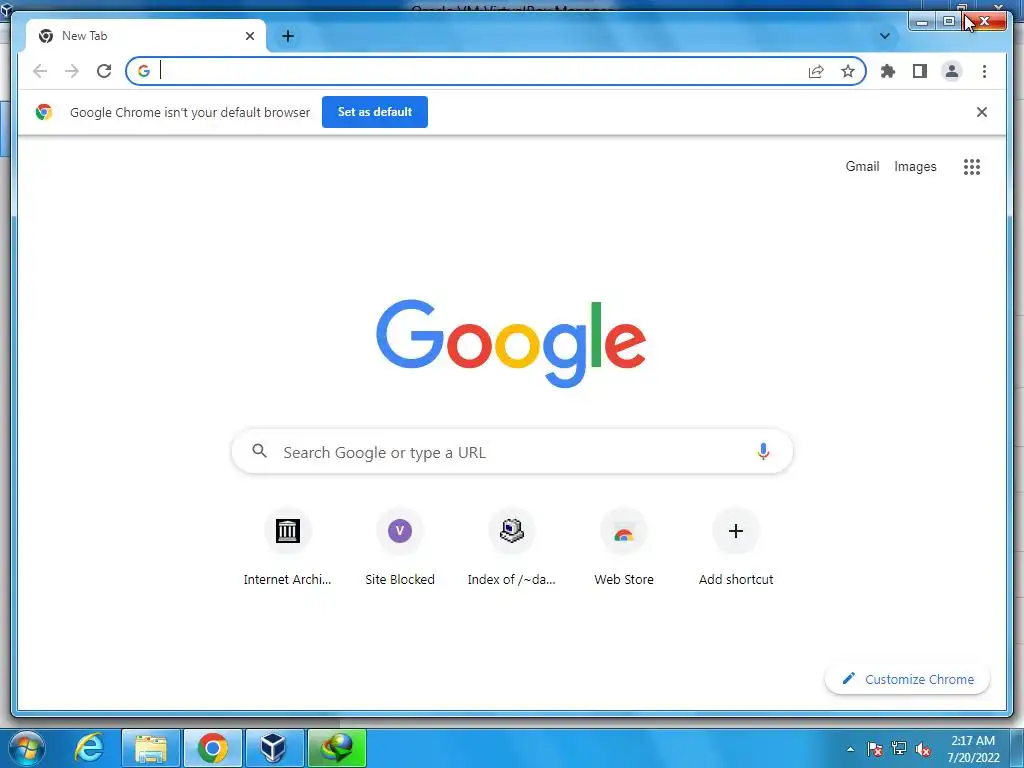Open the Google apps grid
Viewport: 1024px width, 768px height.
(x=972, y=167)
